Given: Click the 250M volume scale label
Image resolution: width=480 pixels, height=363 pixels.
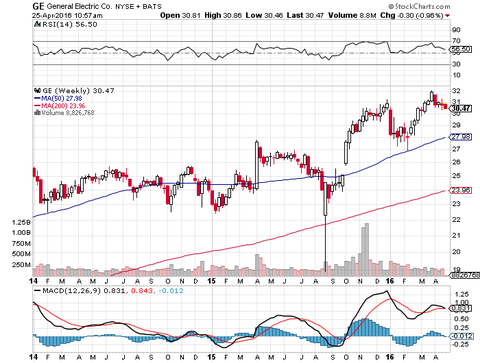Looking at the screenshot, I should coord(21,265).
